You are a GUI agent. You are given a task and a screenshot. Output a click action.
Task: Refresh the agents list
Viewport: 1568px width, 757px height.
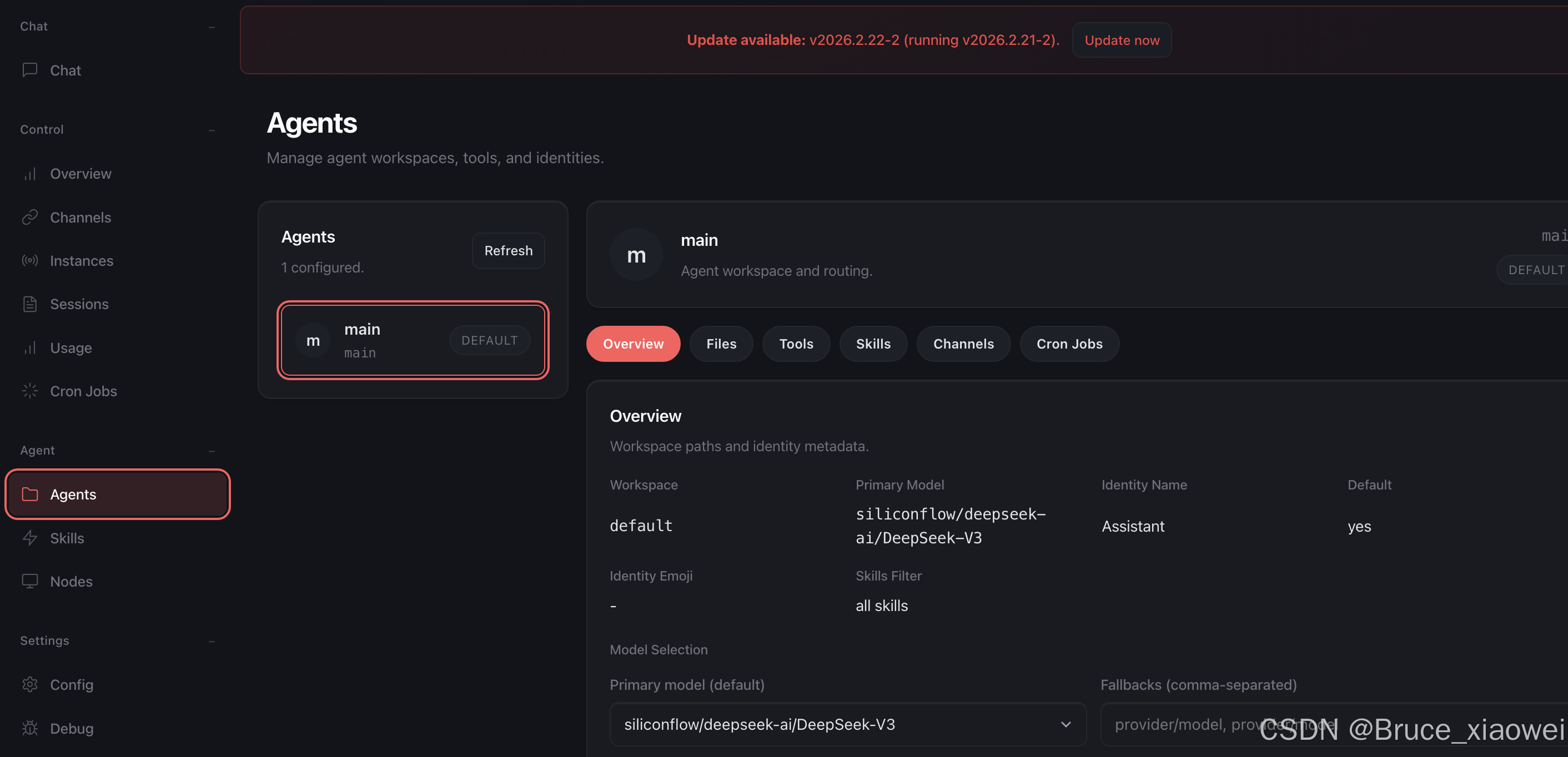507,250
